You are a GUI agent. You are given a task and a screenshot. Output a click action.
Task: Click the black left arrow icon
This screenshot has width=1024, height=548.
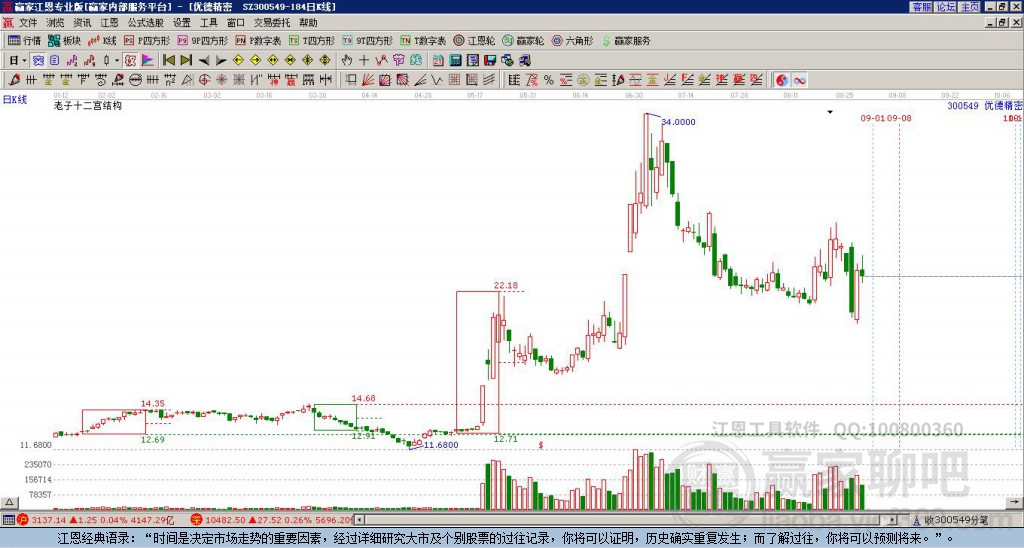click(204, 61)
